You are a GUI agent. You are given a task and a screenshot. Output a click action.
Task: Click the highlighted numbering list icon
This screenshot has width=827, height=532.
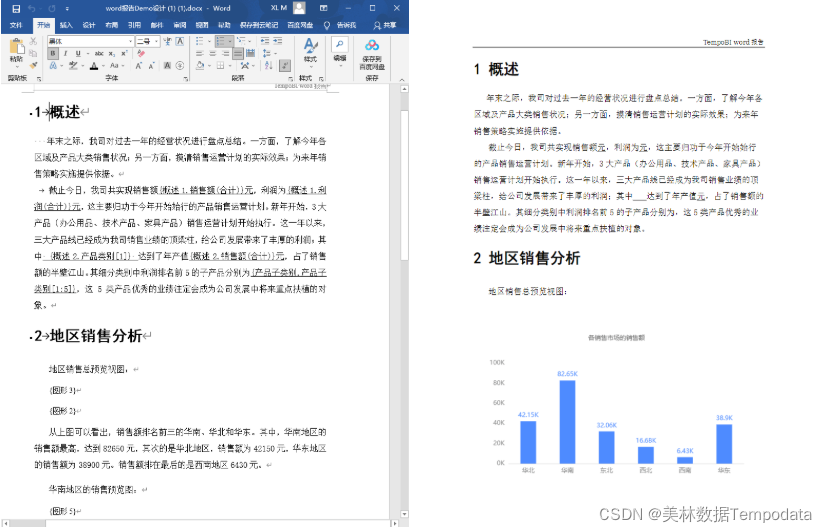(x=220, y=41)
